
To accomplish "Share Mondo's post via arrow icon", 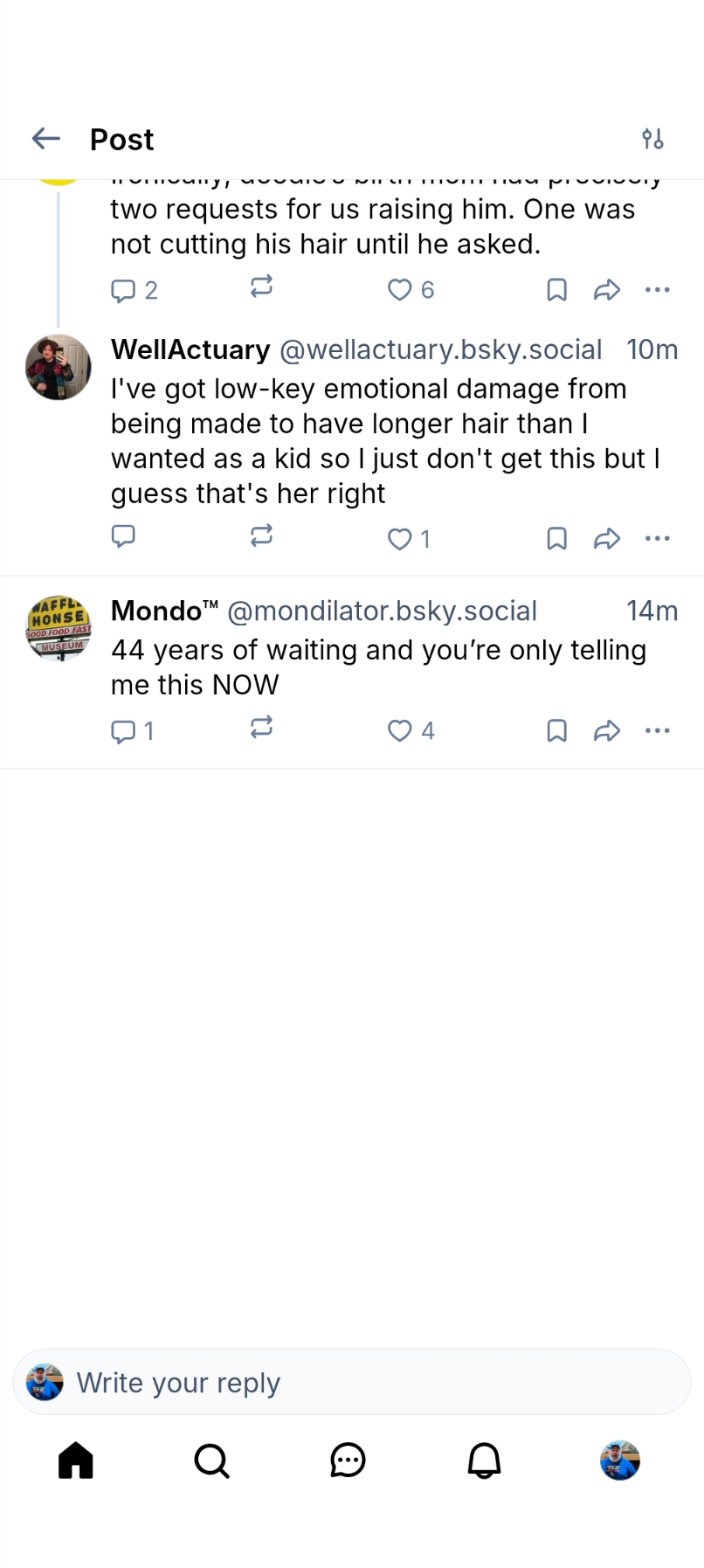I will point(606,730).
